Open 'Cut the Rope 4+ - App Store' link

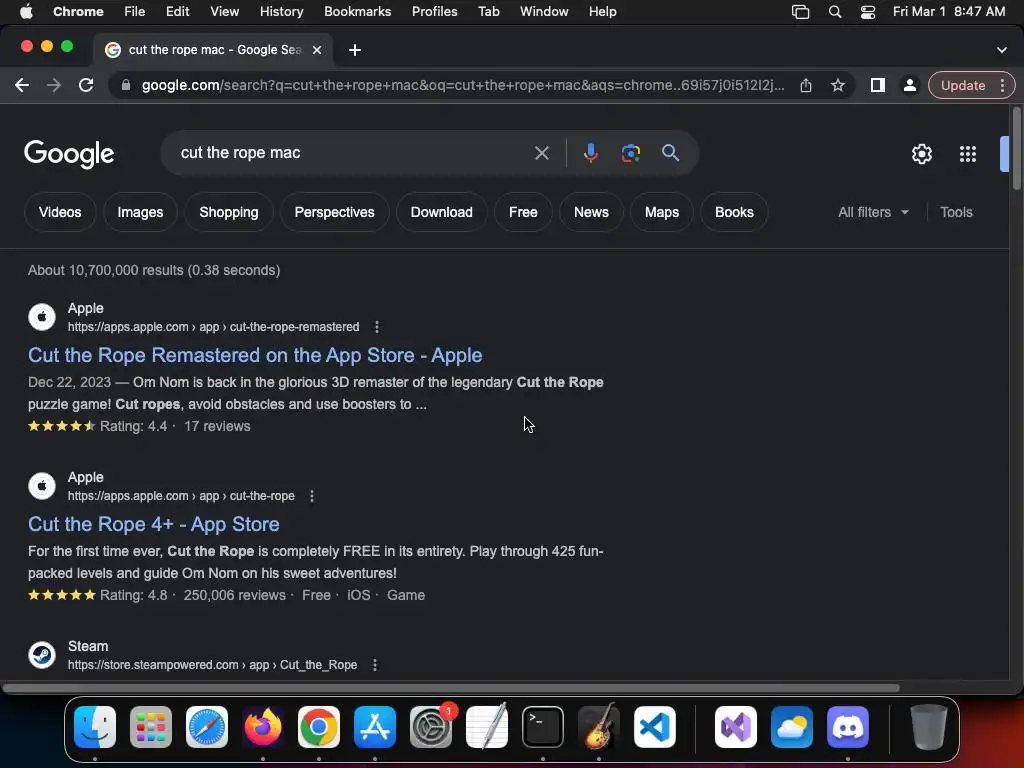153,524
